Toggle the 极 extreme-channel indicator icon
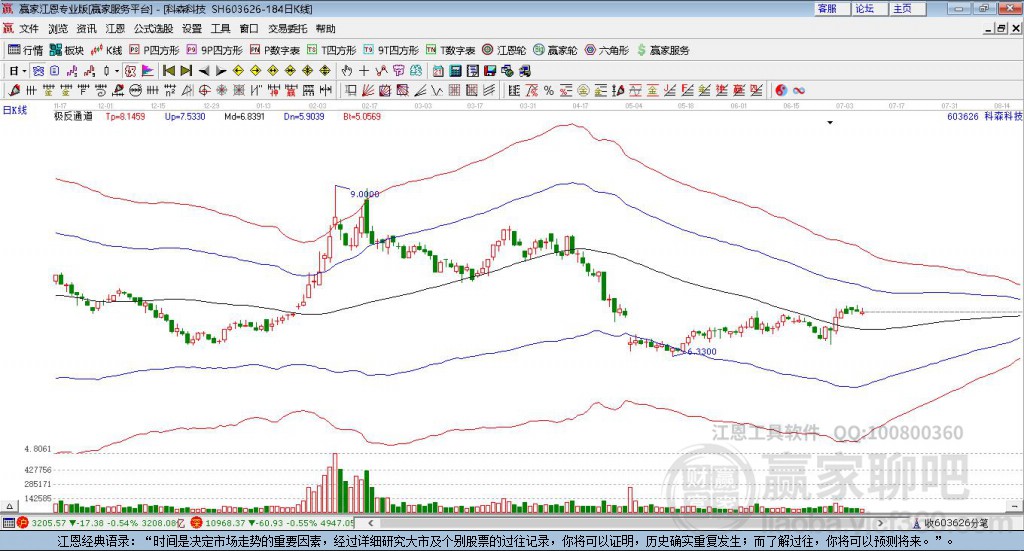This screenshot has width=1024, height=551. point(130,71)
